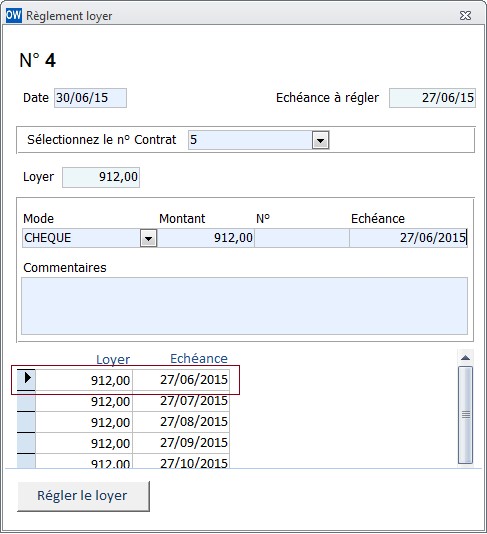Click the OW application icon in title bar
Viewport: 487px width, 534px height.
coord(14,16)
